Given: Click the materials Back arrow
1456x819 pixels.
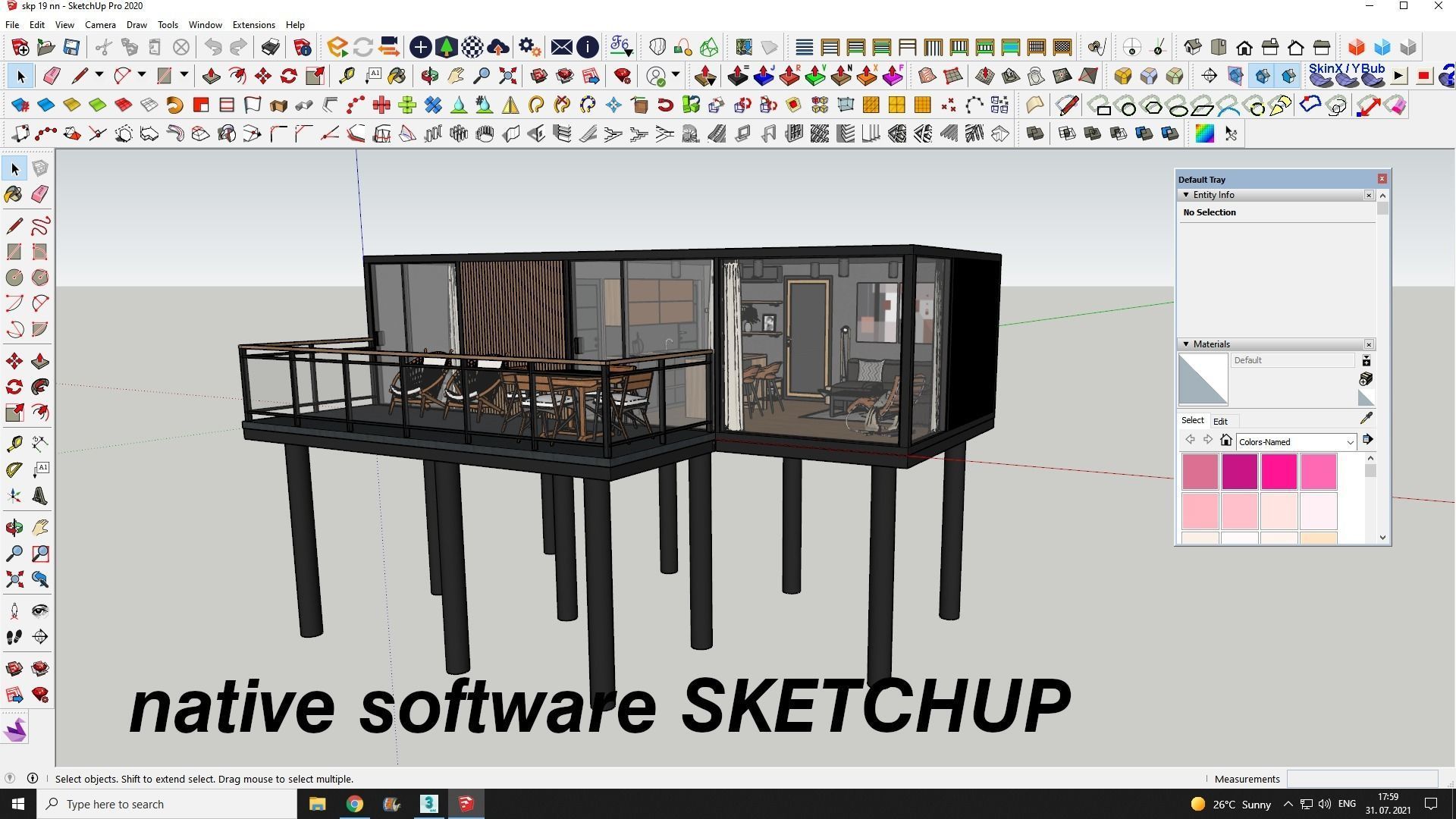Looking at the screenshot, I should (x=1190, y=440).
